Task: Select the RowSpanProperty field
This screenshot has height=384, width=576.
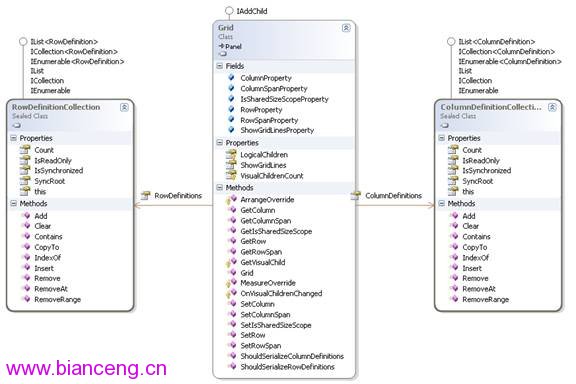Action: 269,120
